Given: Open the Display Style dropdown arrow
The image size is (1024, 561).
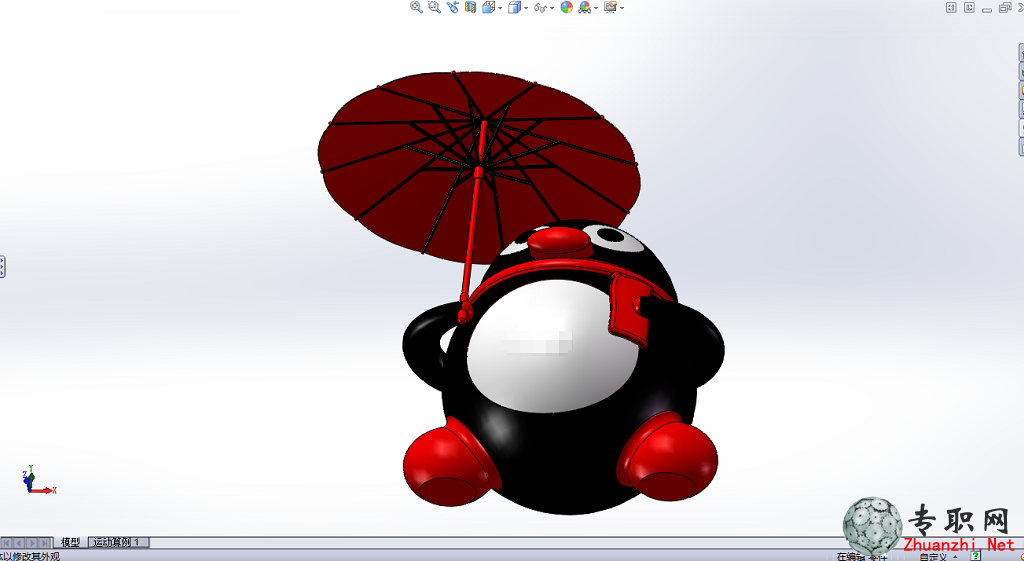Looking at the screenshot, I should coord(526,8).
